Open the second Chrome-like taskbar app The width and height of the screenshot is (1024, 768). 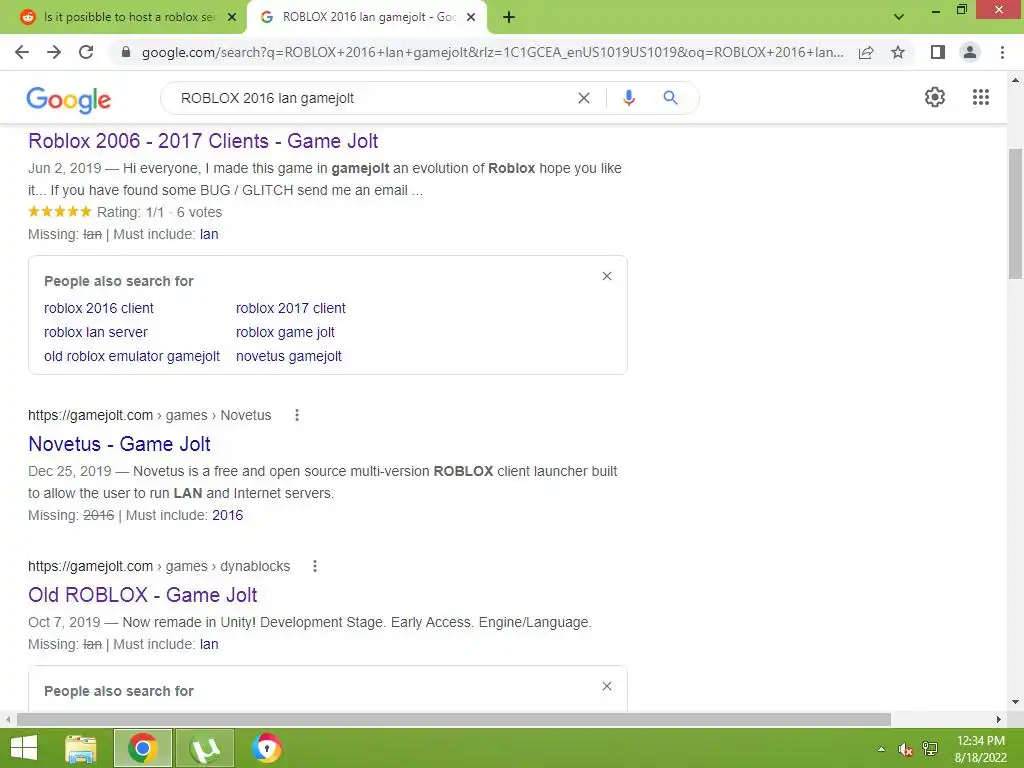(x=266, y=748)
